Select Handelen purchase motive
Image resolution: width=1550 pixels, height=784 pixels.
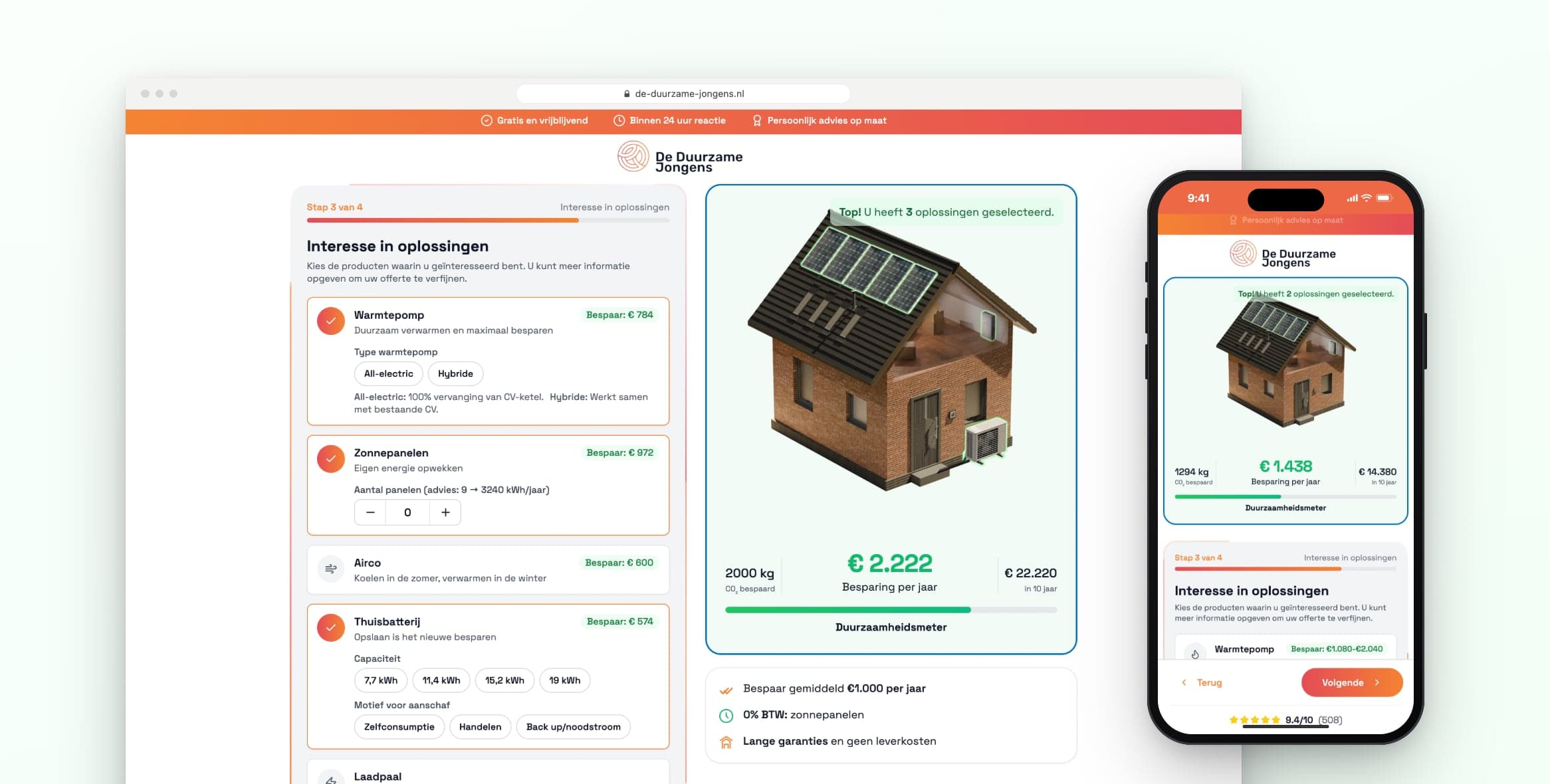[480, 727]
